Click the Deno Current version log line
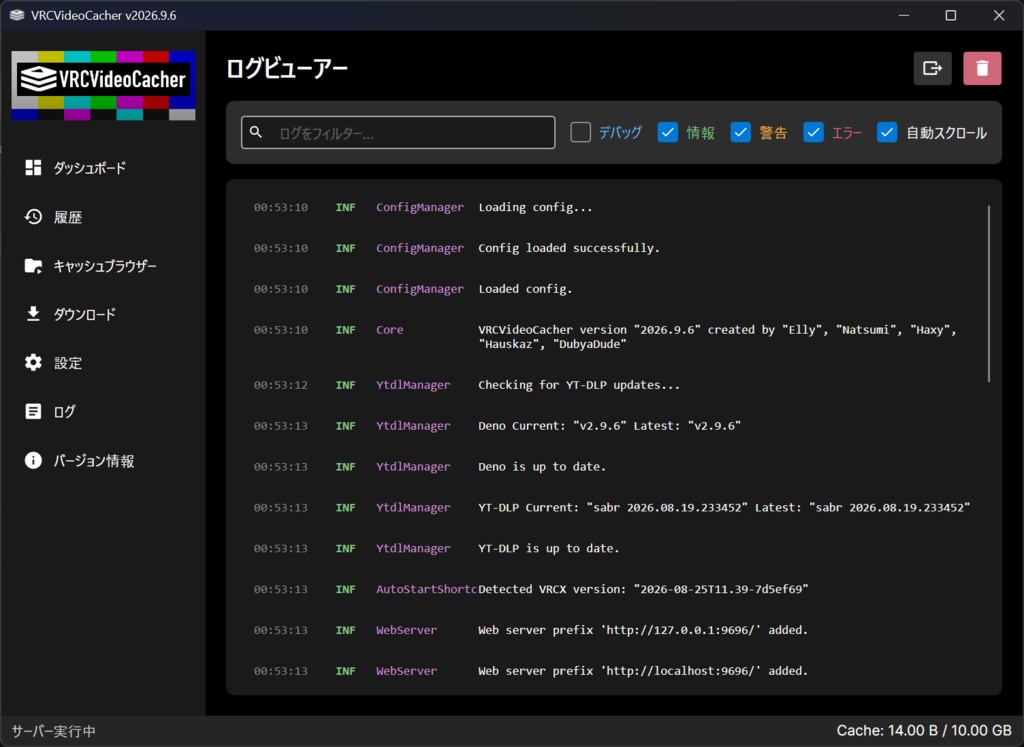The width and height of the screenshot is (1024, 747). (609, 426)
